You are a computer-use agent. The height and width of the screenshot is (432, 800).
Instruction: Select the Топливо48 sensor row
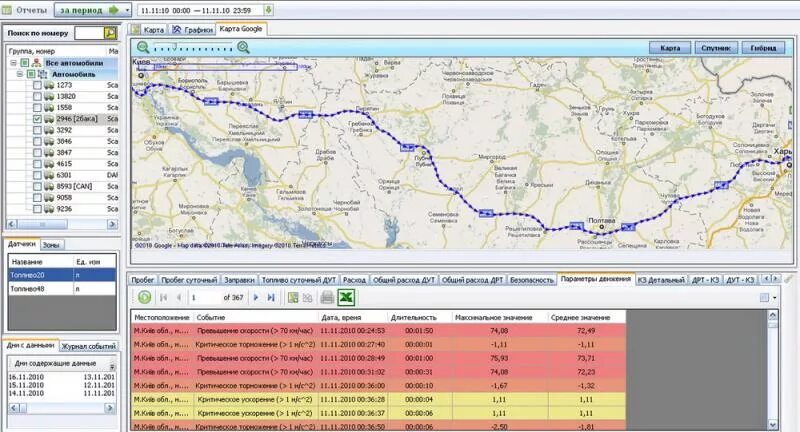(x=62, y=289)
